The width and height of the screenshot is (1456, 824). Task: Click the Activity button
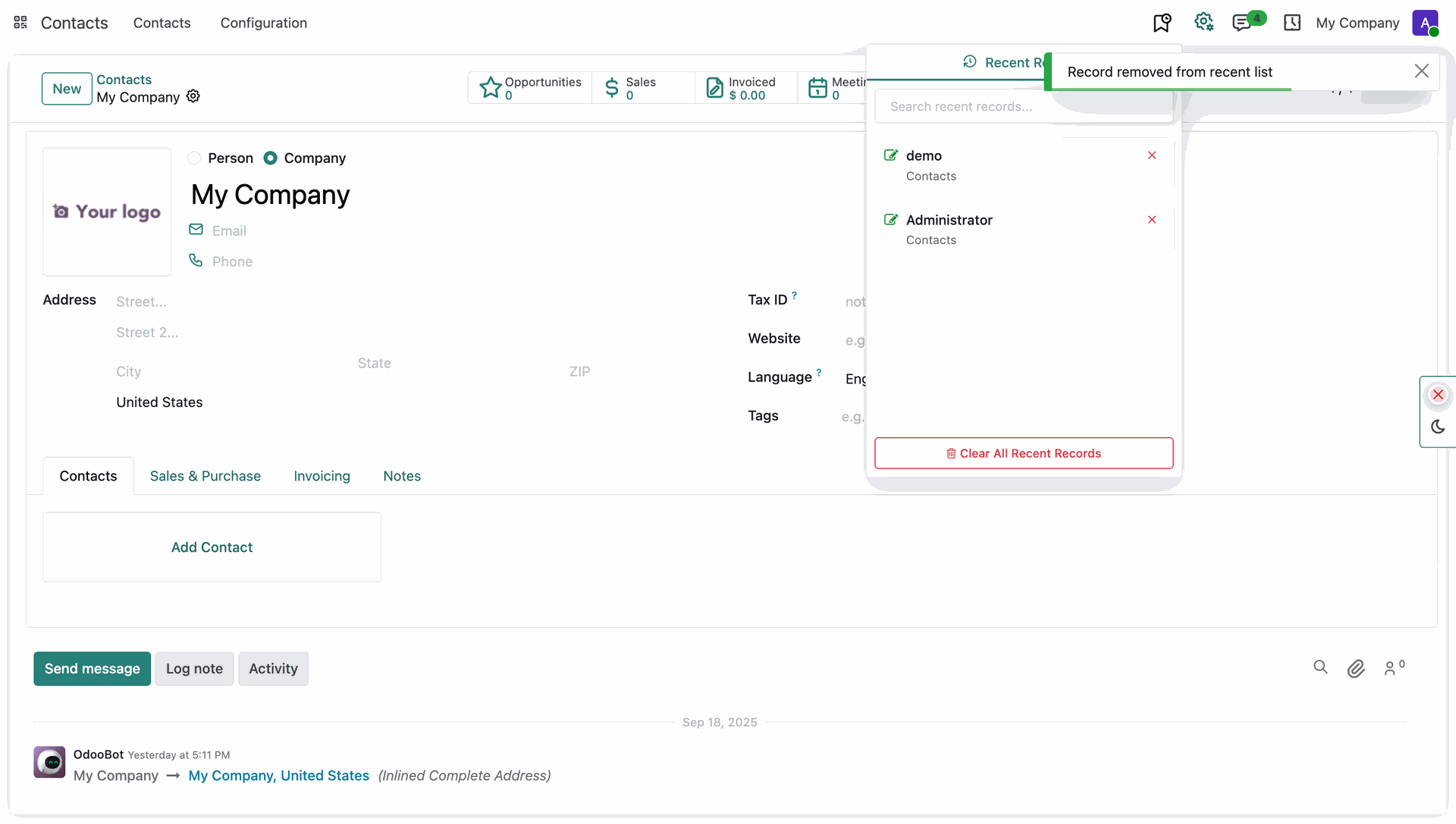[274, 669]
